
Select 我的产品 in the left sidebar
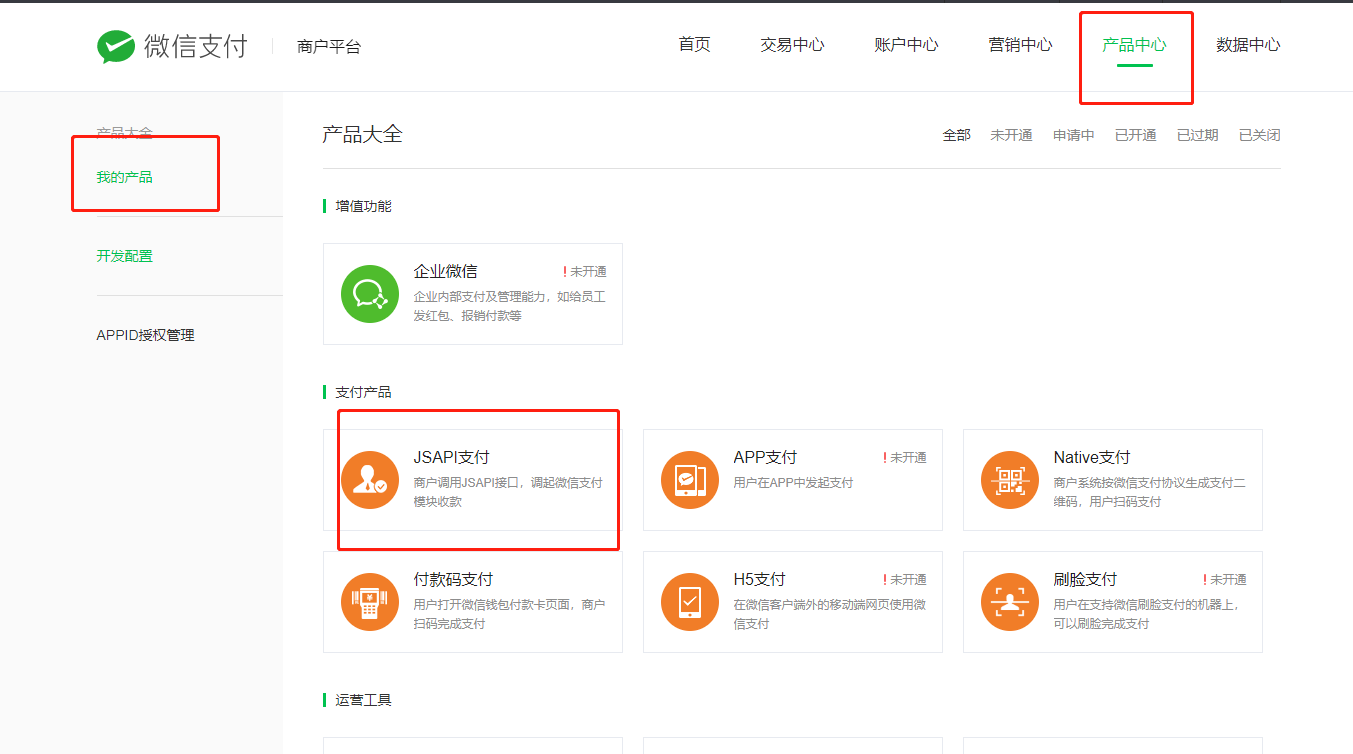click(124, 177)
